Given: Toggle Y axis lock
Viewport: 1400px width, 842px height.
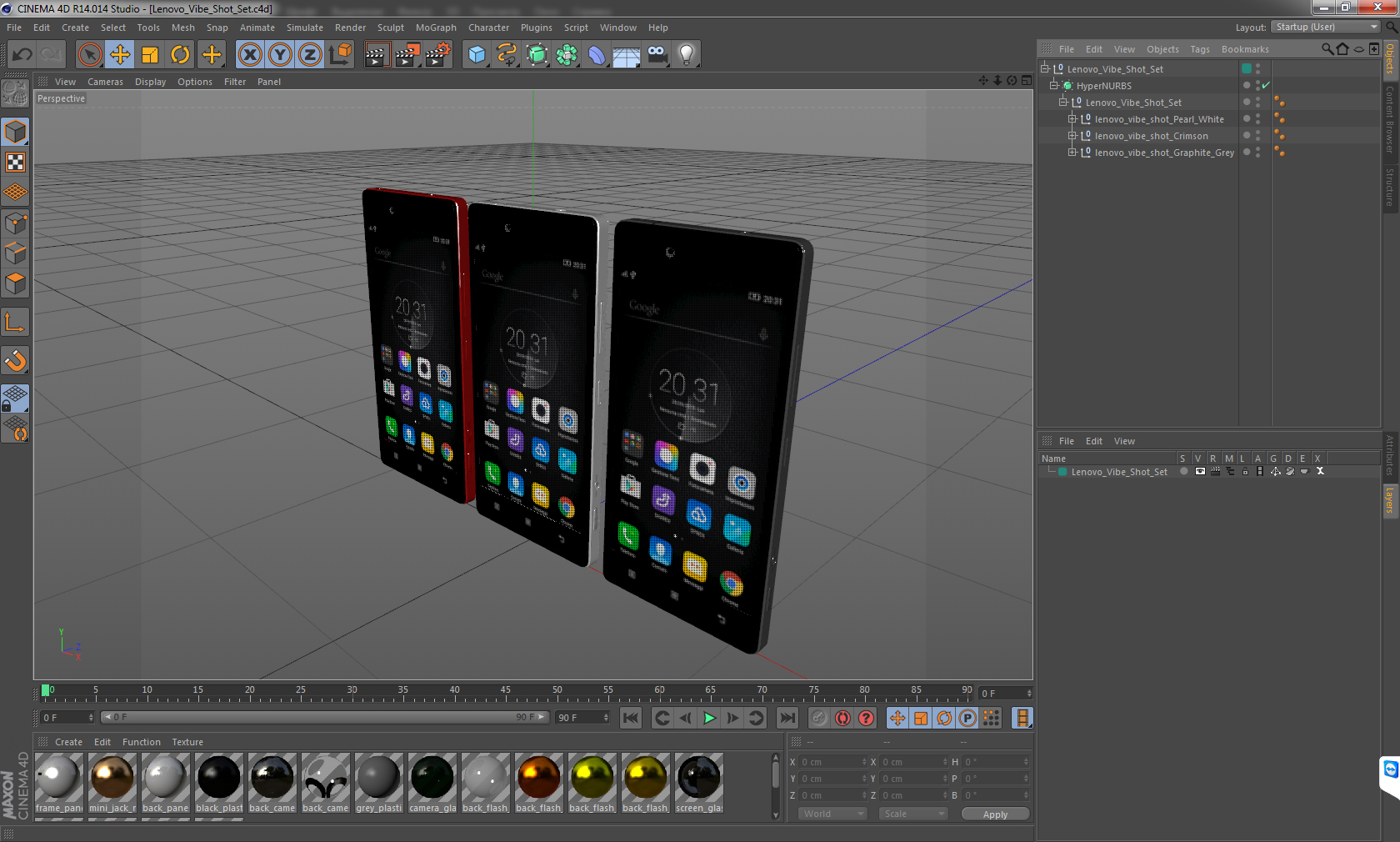Looking at the screenshot, I should click(x=280, y=55).
